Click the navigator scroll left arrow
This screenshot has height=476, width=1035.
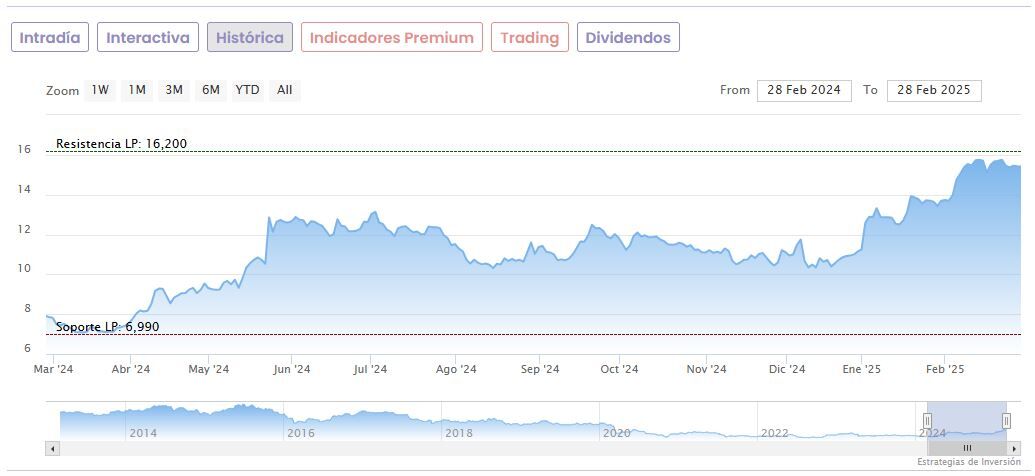pyautogui.click(x=52, y=448)
